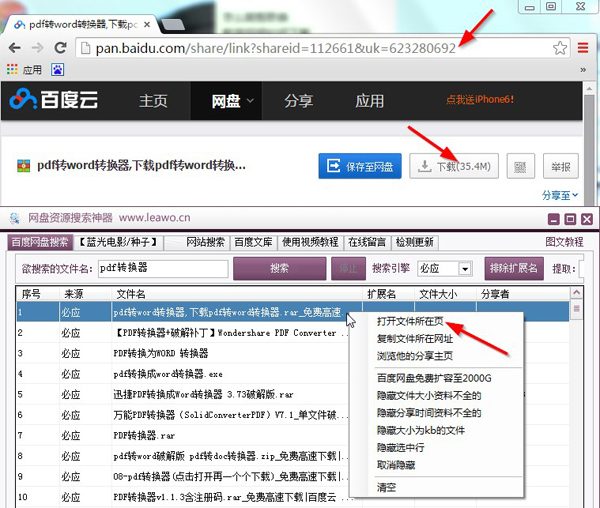Select row PDF转换器v1.1.3含注册码.rar
600x508 pixels.
pos(182,497)
